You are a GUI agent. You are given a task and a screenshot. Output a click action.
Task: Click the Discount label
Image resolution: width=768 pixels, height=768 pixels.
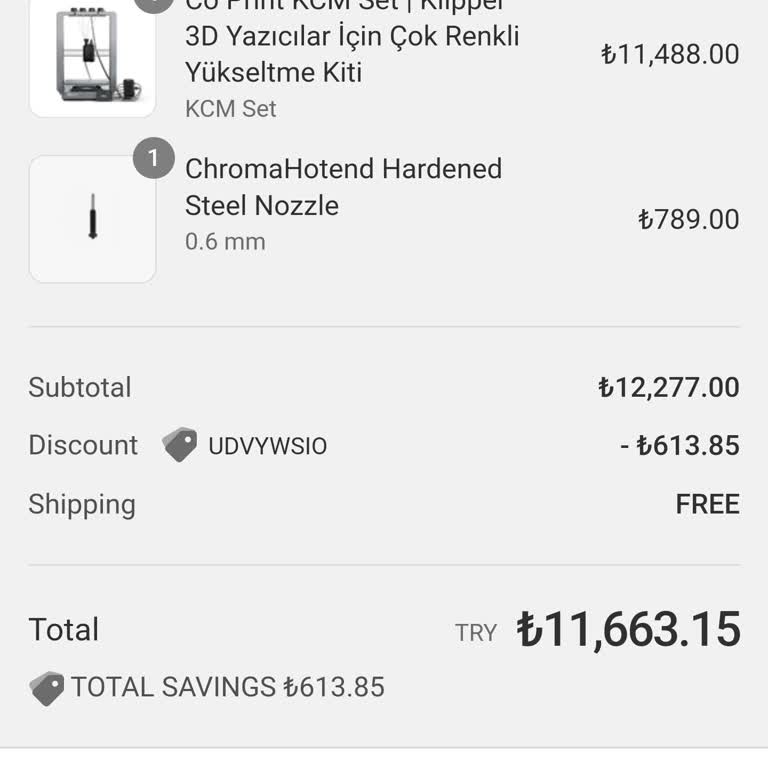[83, 445]
